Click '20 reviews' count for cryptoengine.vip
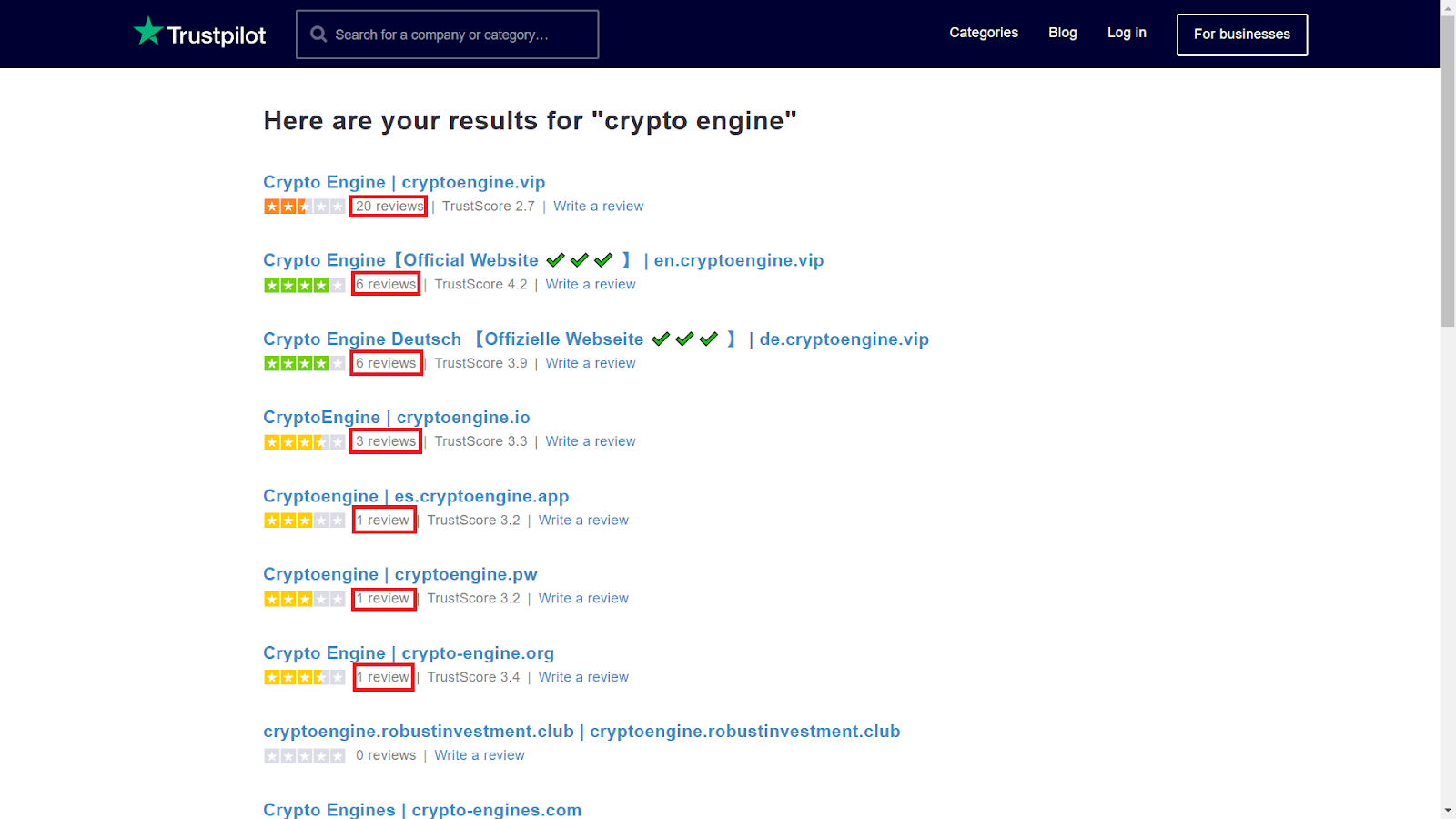Screen dimensions: 1456x819 coord(389,207)
